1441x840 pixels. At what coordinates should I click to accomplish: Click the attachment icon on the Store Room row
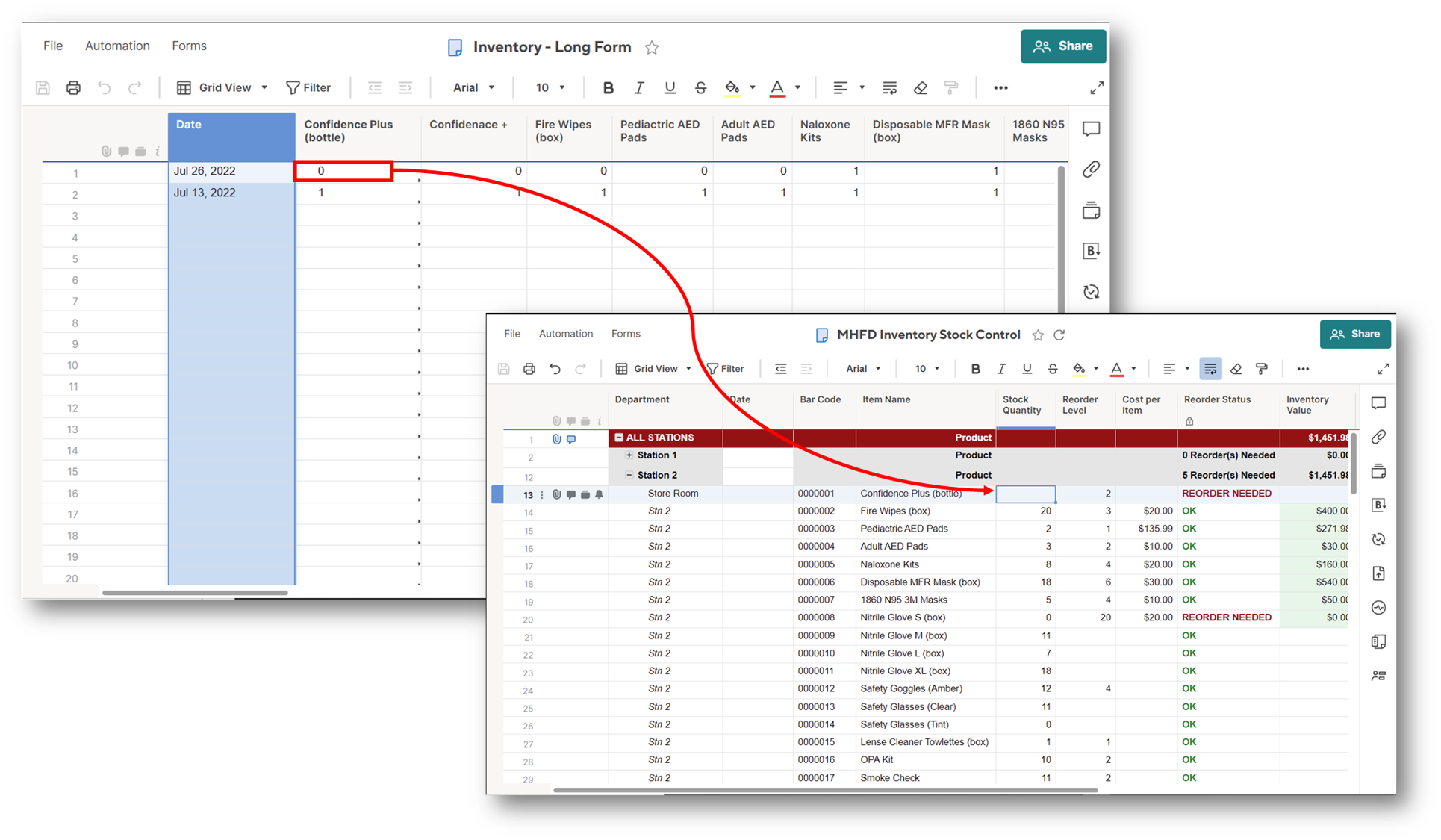point(556,494)
